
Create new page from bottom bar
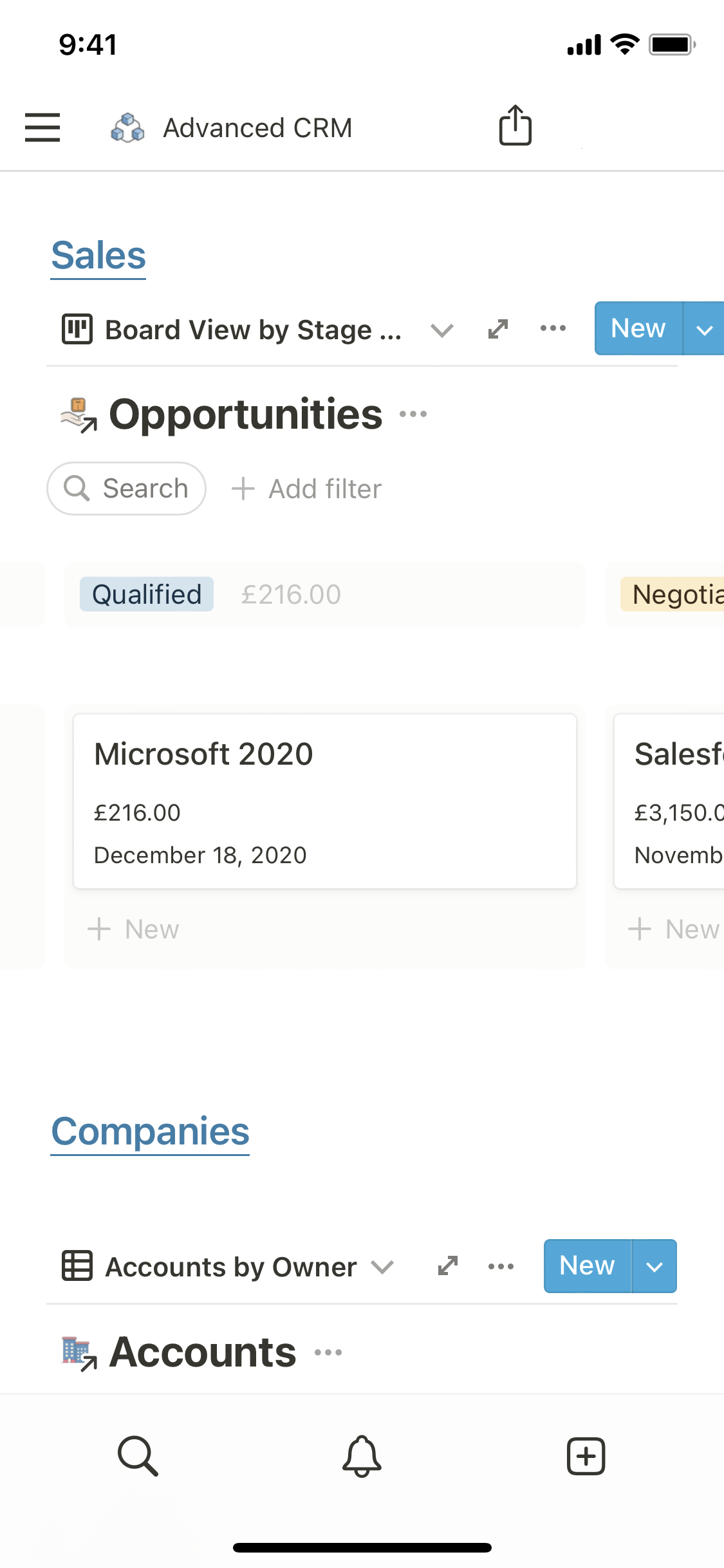[x=586, y=1455]
